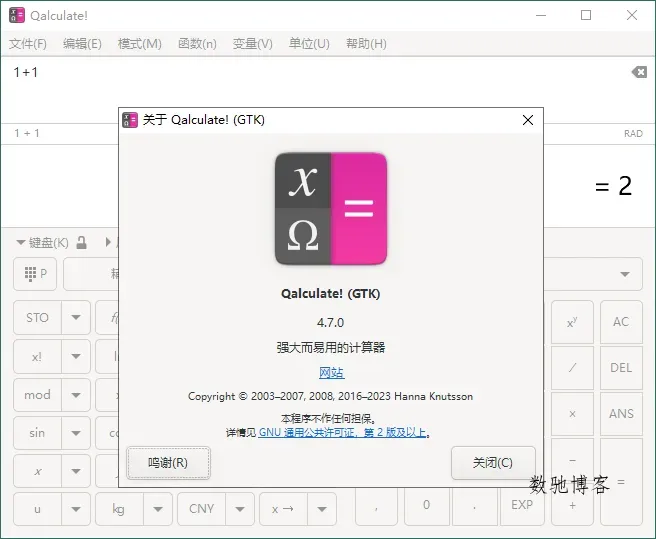Image resolution: width=656 pixels, height=539 pixels.
Task: Open the dropdown next to CNY
Action: pyautogui.click(x=240, y=509)
